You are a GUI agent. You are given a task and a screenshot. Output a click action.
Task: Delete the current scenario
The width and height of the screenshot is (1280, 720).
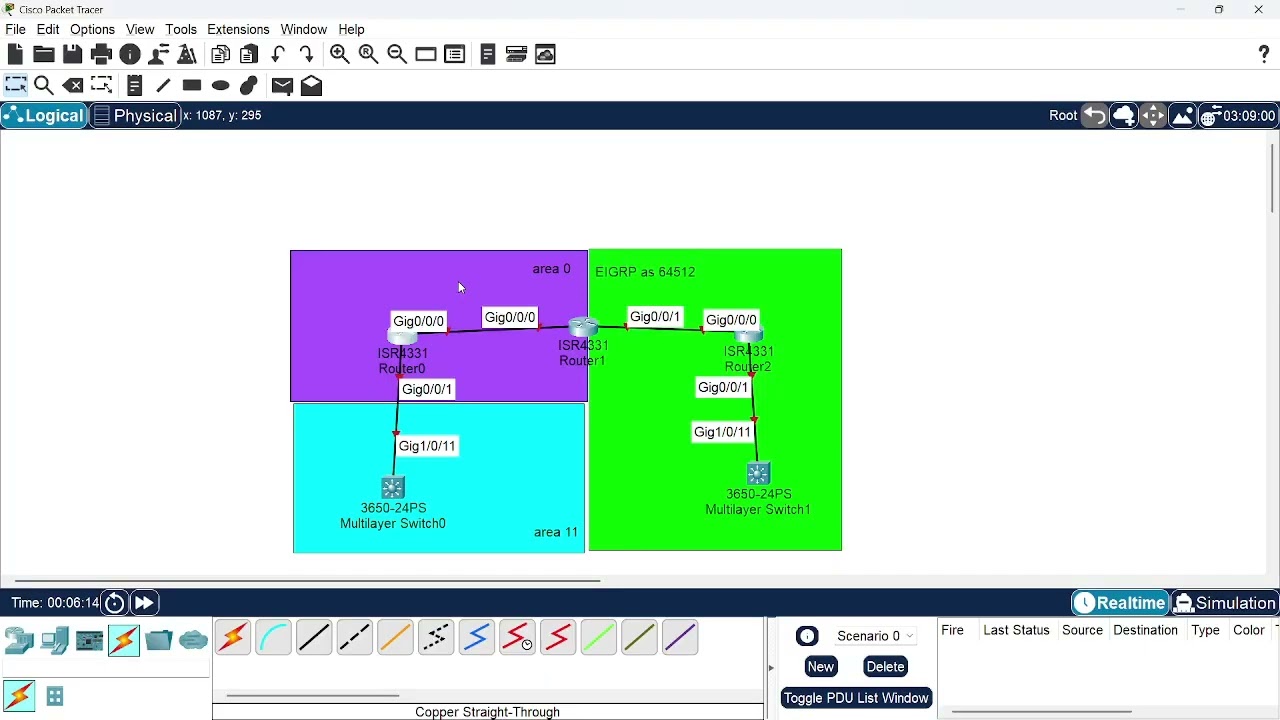coord(885,667)
